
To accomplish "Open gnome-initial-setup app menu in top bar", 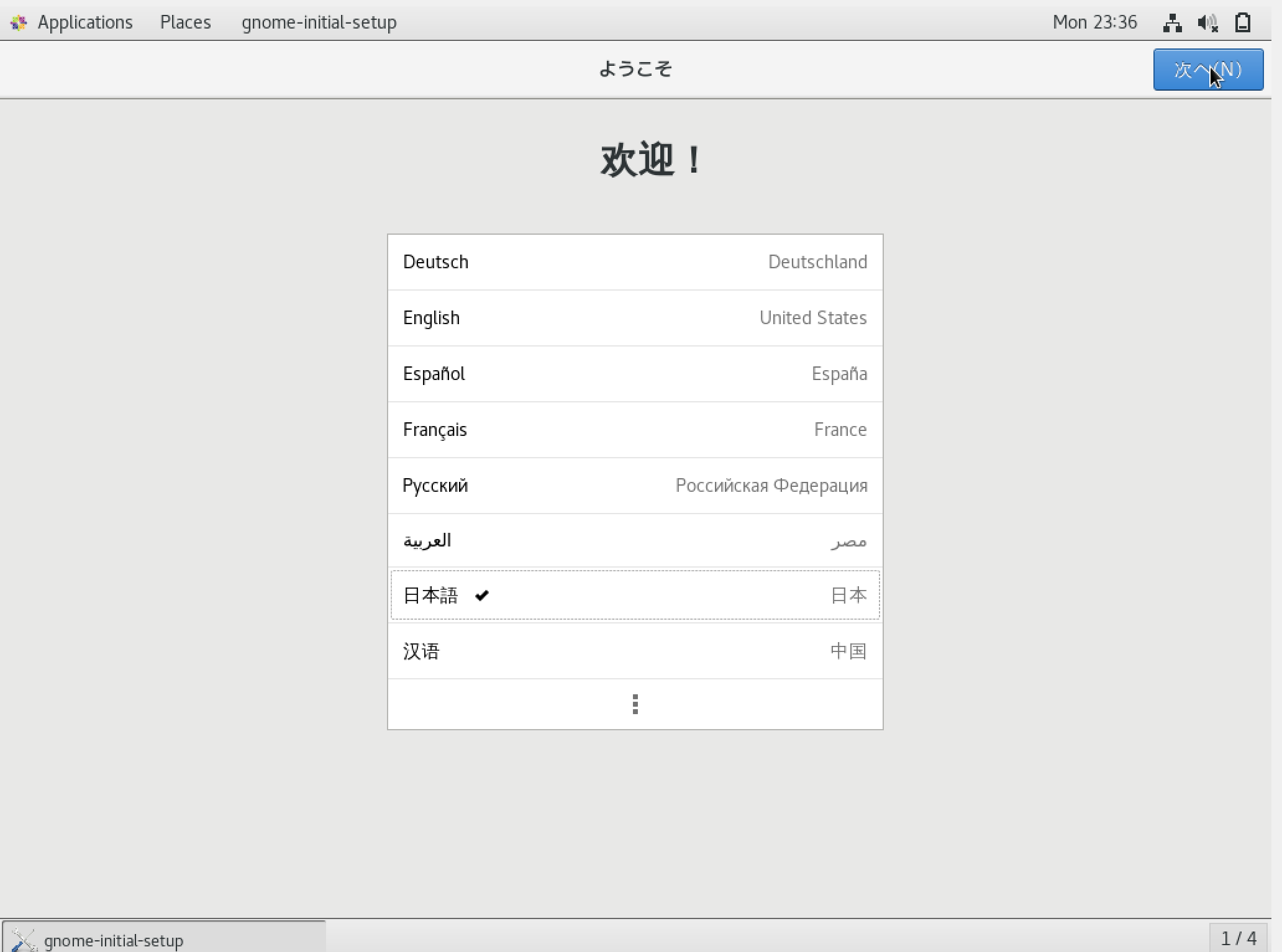I will (319, 22).
